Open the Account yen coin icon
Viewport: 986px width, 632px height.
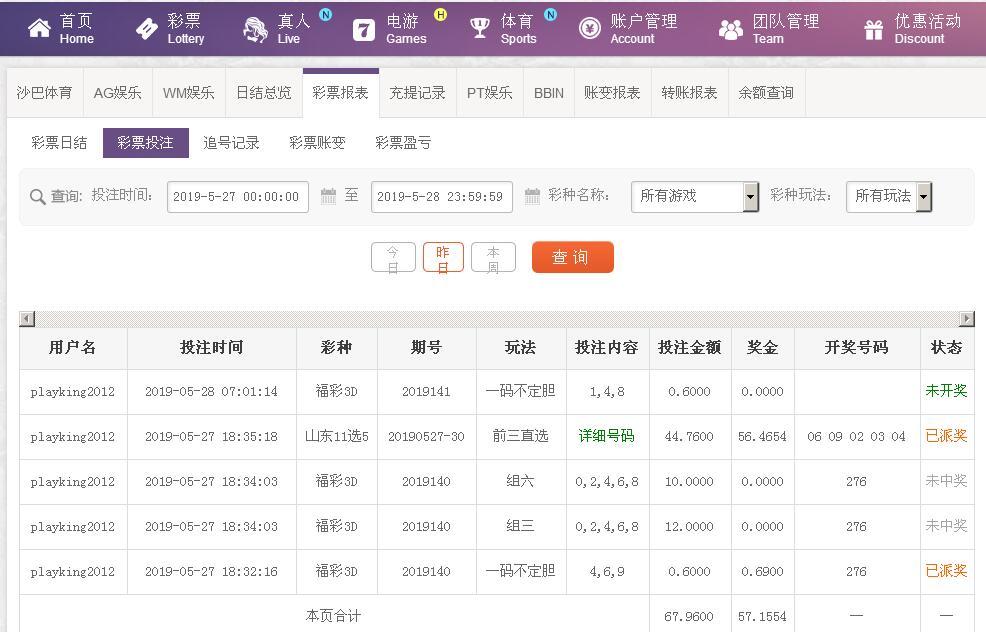590,28
